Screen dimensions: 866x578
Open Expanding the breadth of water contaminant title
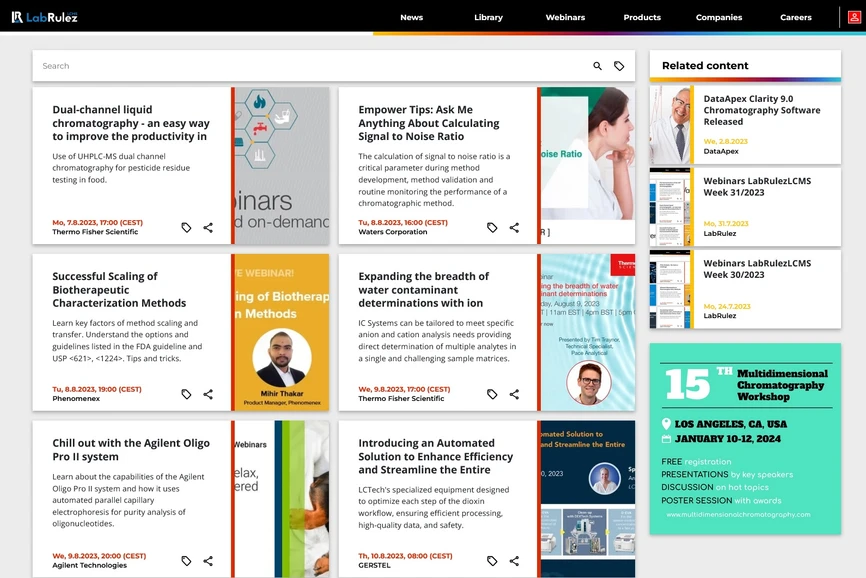pyautogui.click(x=424, y=290)
